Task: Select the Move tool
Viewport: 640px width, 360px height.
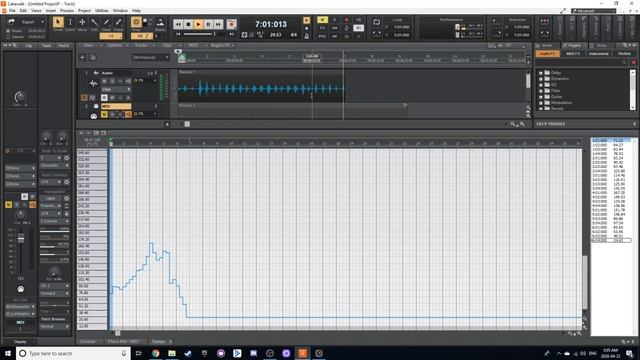Action: tap(82, 22)
